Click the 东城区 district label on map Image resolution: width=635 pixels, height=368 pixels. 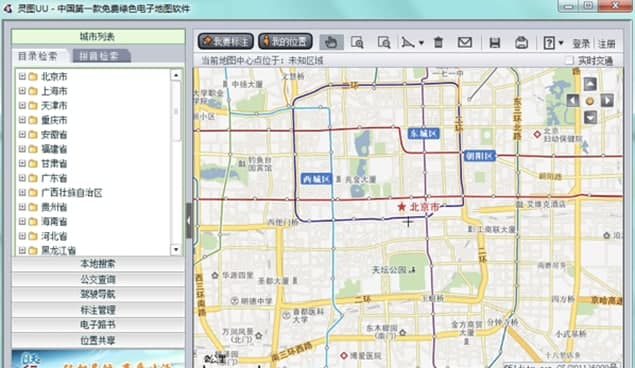click(x=424, y=133)
